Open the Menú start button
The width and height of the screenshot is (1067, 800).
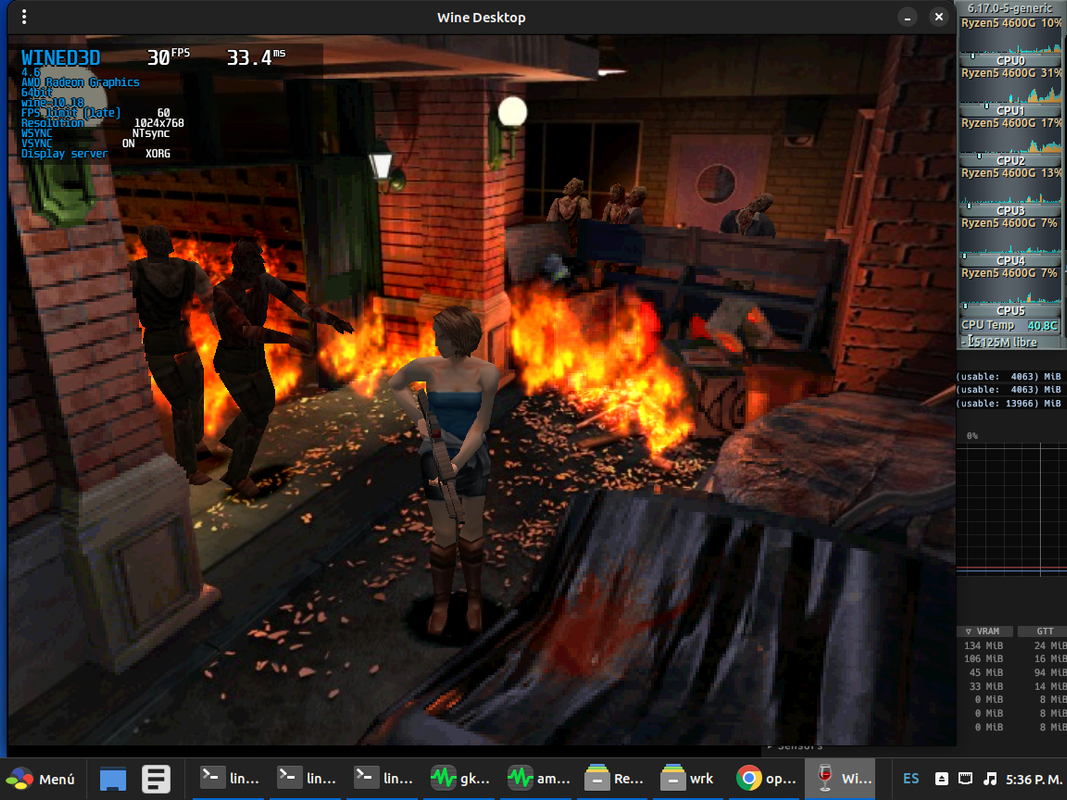42,779
